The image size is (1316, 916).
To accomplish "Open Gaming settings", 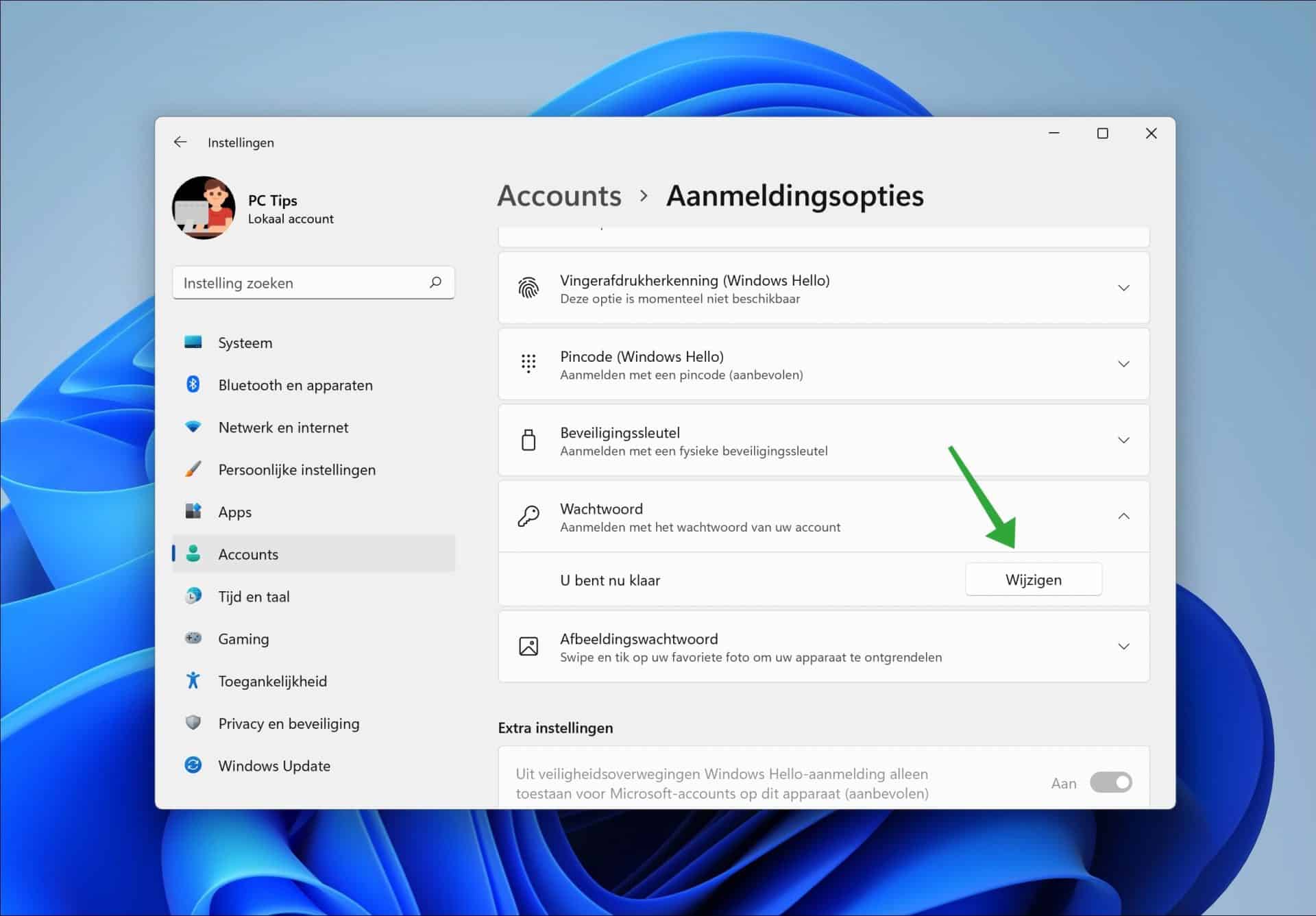I will tap(243, 639).
